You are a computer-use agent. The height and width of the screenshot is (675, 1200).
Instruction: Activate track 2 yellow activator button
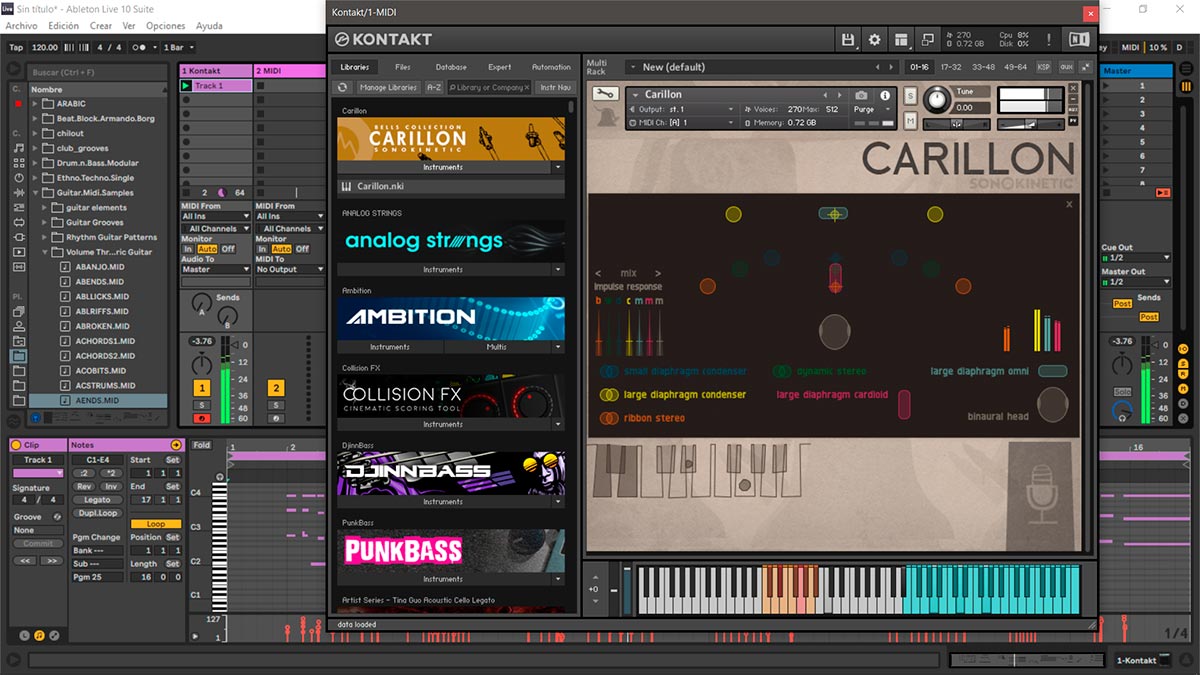pyautogui.click(x=275, y=388)
